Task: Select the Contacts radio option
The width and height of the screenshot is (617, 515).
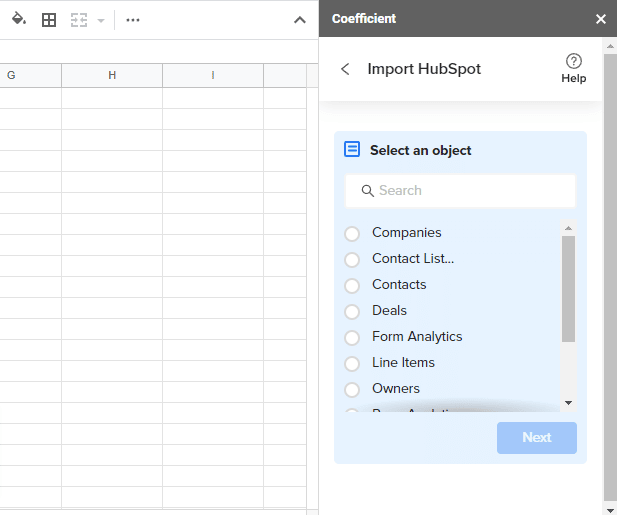Action: 352,286
